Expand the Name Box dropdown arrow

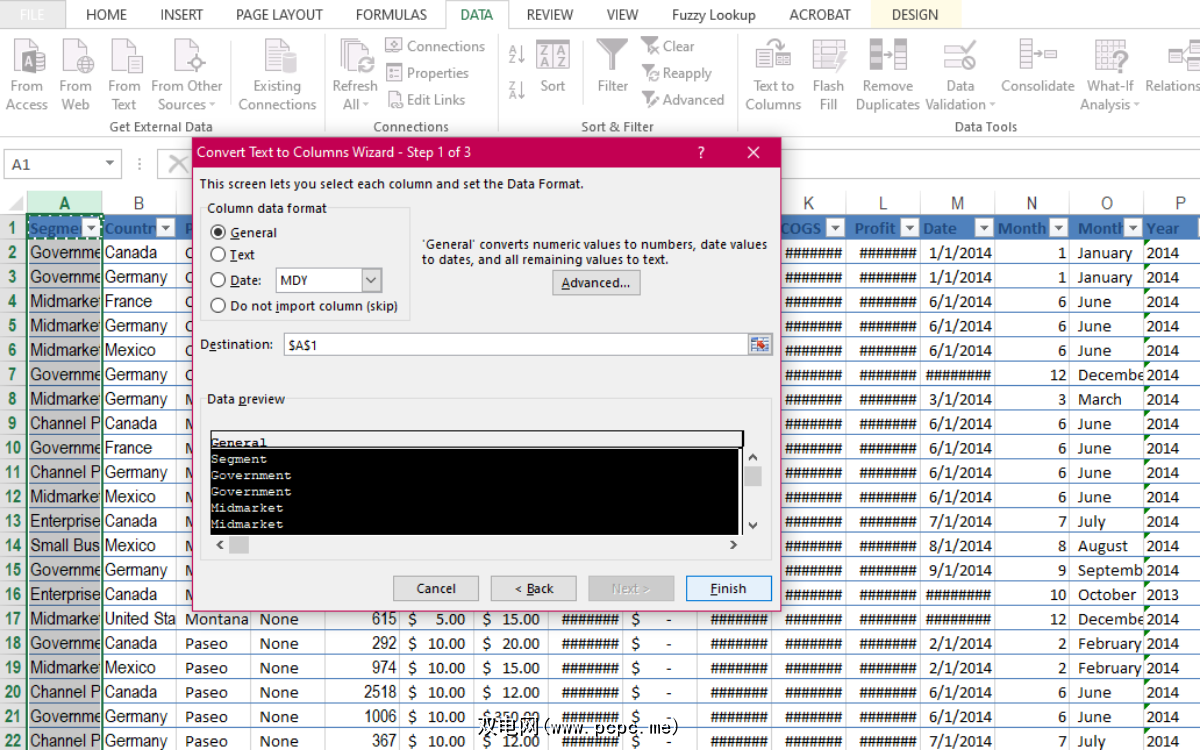coord(110,164)
